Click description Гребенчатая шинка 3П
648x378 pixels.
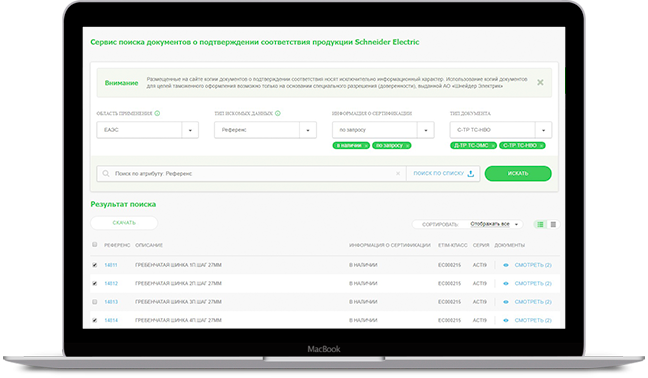178,302
